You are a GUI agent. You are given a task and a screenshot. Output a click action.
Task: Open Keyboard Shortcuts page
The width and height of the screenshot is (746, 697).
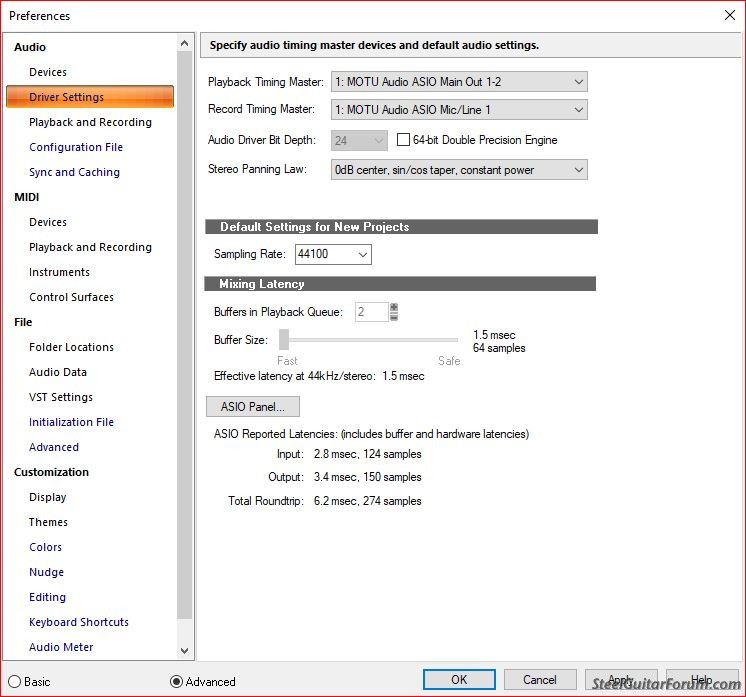pos(79,622)
